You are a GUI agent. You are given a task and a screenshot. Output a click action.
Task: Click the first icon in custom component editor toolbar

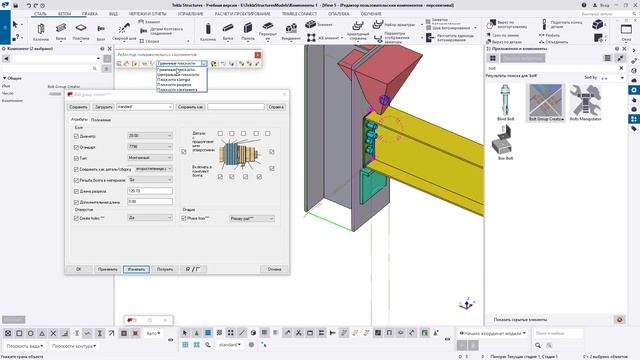[x=119, y=64]
